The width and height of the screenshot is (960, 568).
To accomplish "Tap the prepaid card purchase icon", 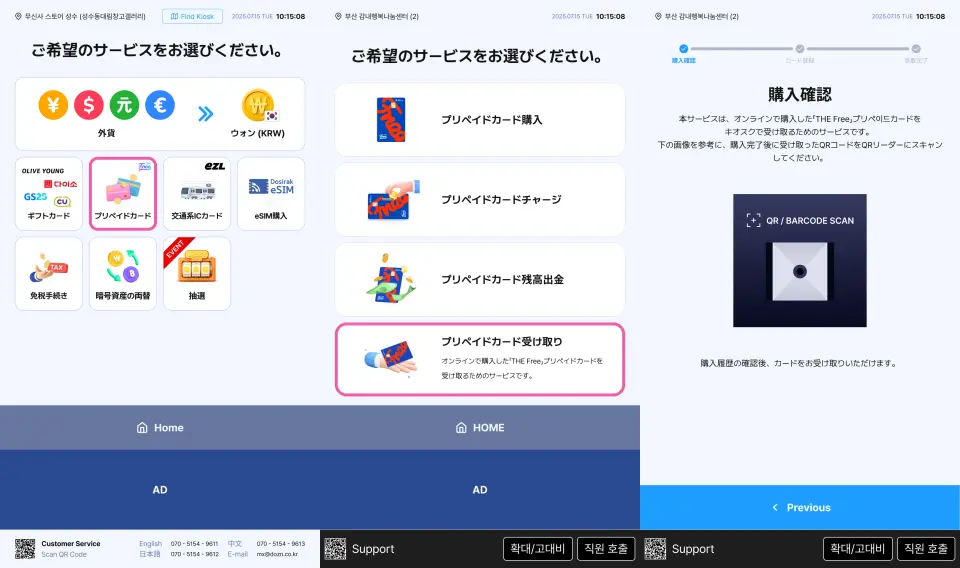I will click(391, 120).
